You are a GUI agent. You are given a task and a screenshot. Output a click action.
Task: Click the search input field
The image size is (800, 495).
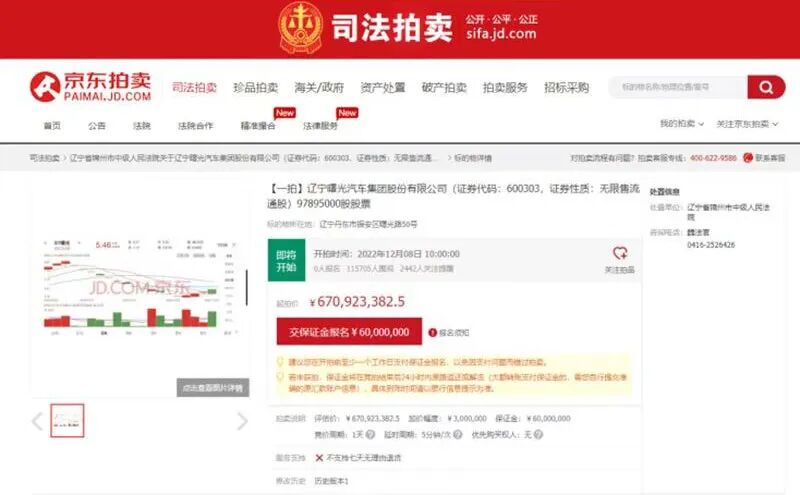(x=678, y=87)
